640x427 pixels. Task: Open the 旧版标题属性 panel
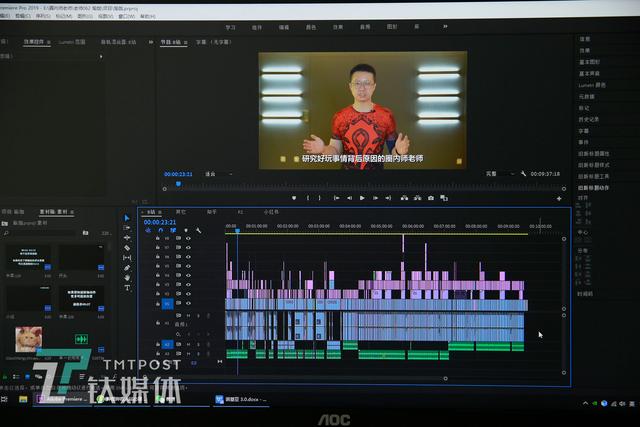(x=593, y=153)
